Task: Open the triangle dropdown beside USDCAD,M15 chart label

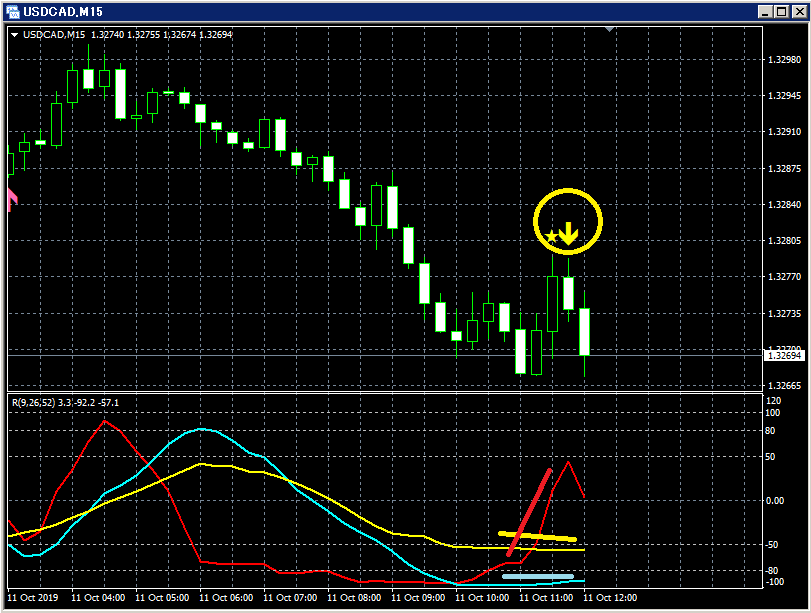Action: click(x=14, y=35)
